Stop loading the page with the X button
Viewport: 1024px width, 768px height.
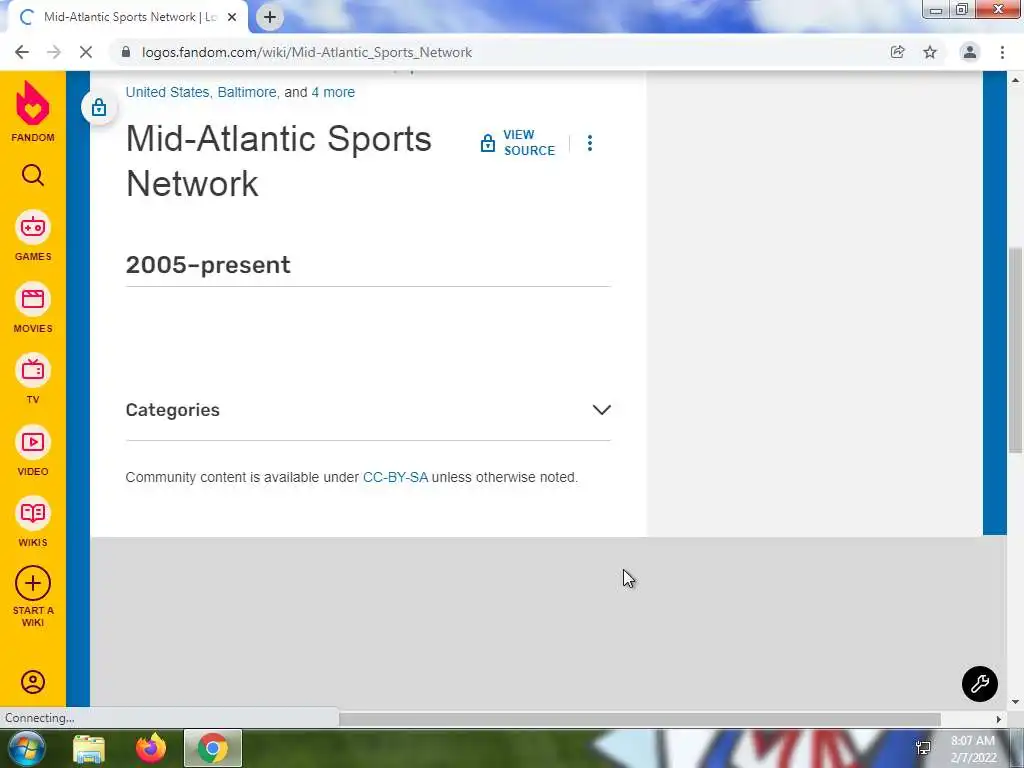(86, 52)
